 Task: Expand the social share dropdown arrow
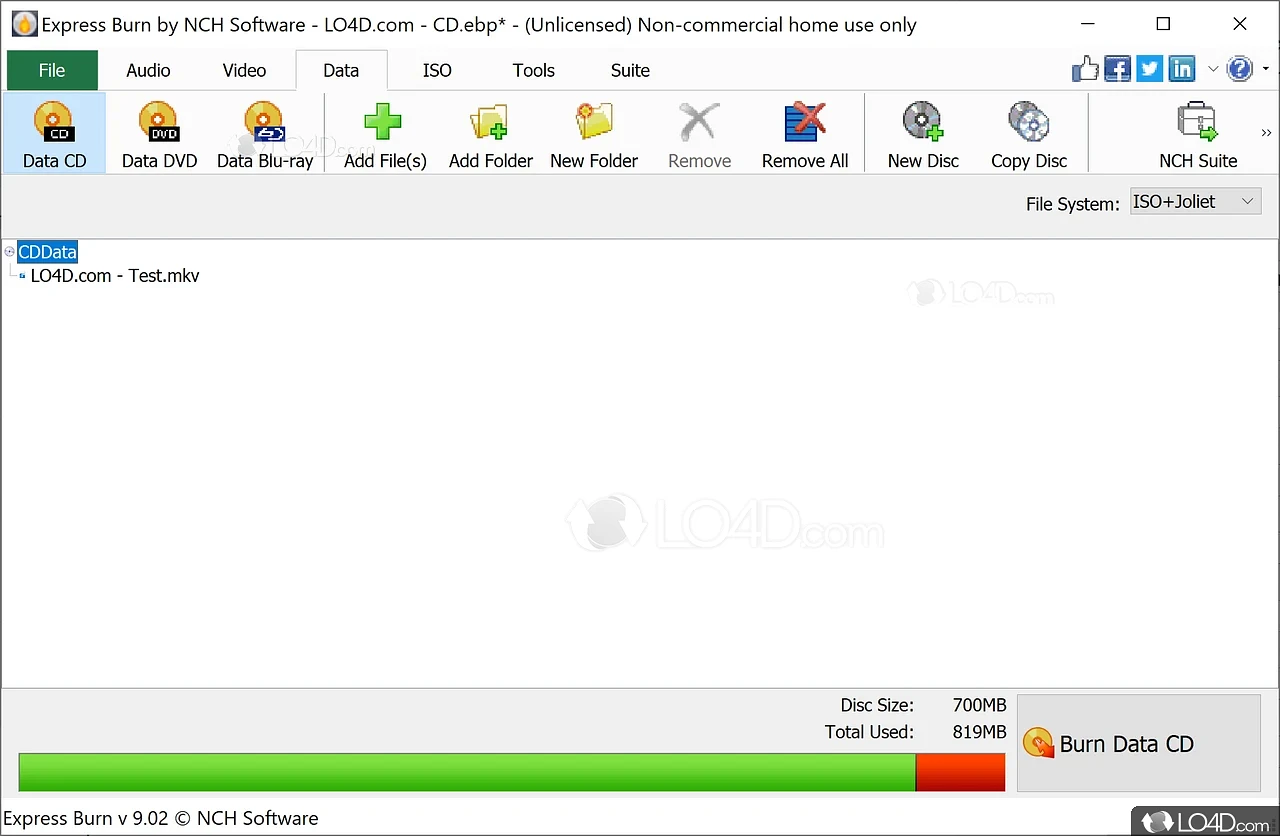coord(1212,69)
